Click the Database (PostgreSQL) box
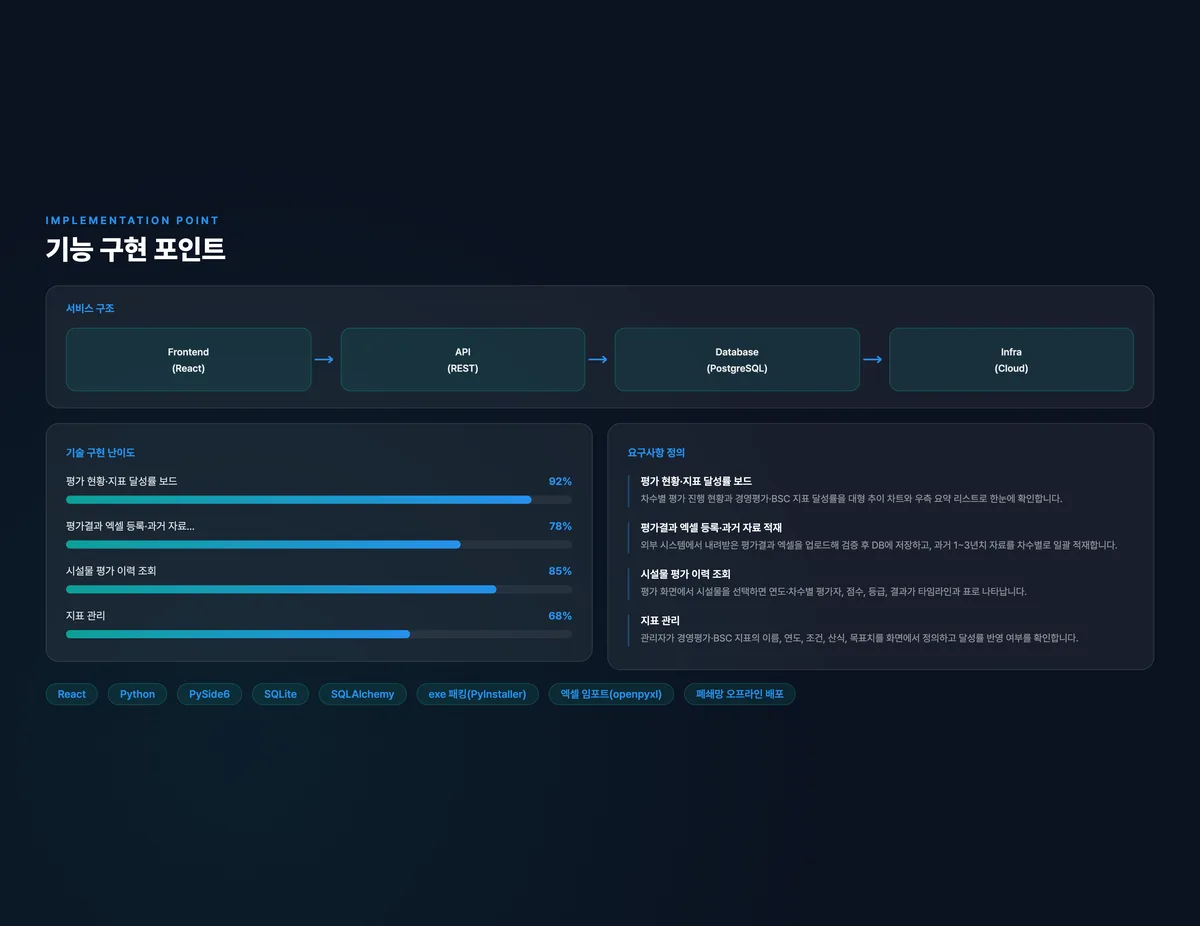This screenshot has height=926, width=1200. pos(737,360)
